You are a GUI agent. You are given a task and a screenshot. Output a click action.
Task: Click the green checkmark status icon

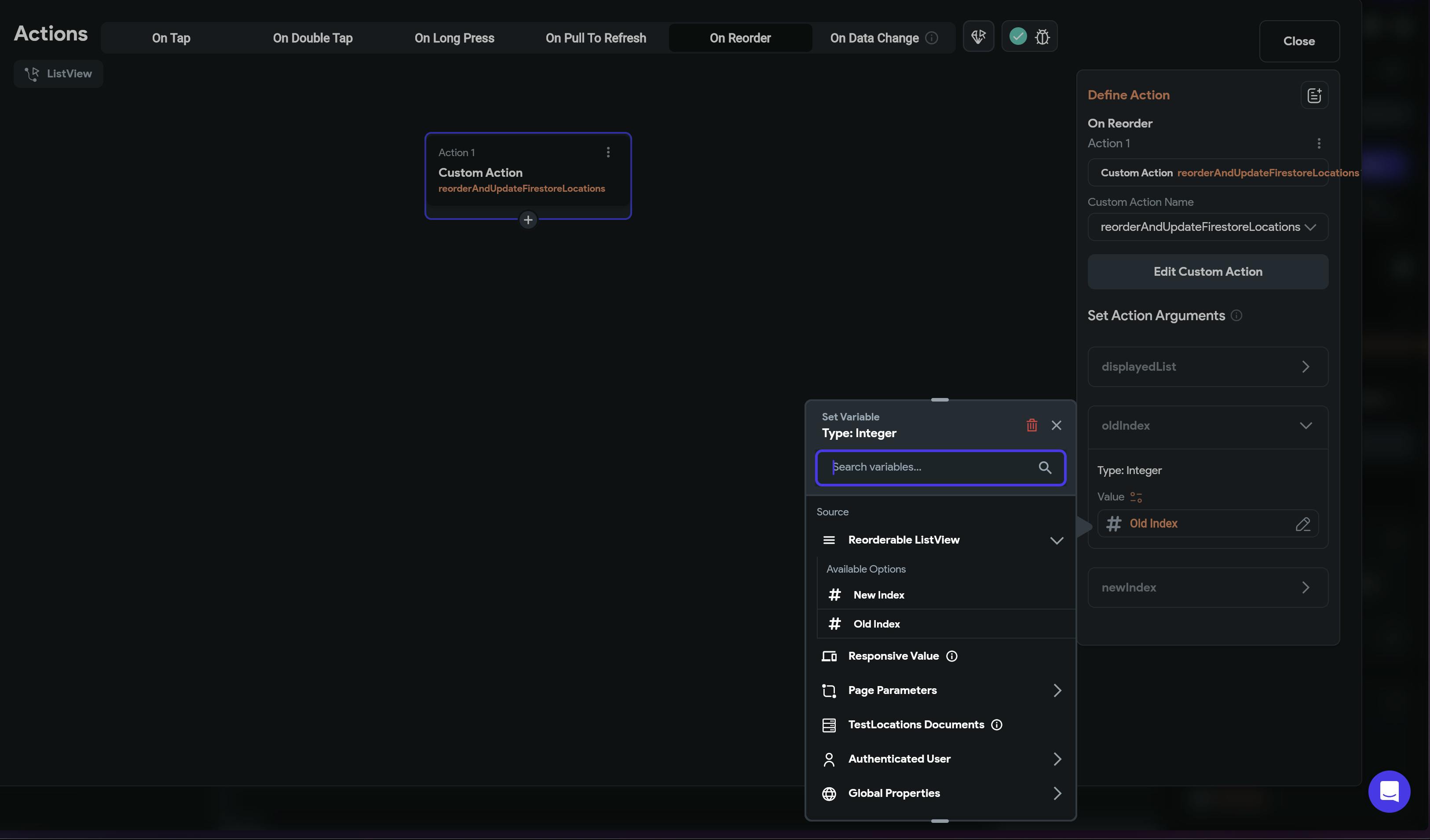click(1018, 37)
